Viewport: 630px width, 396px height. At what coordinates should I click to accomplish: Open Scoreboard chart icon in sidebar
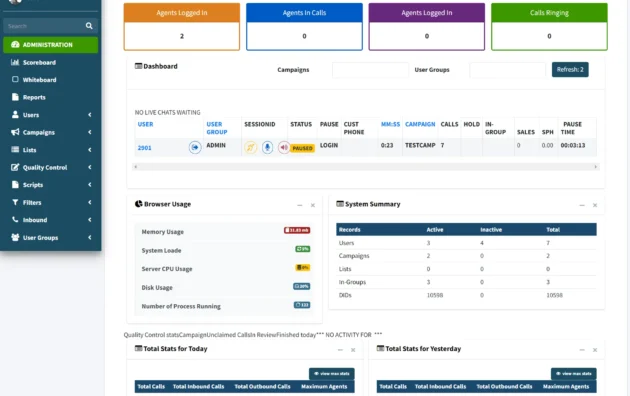pos(15,62)
